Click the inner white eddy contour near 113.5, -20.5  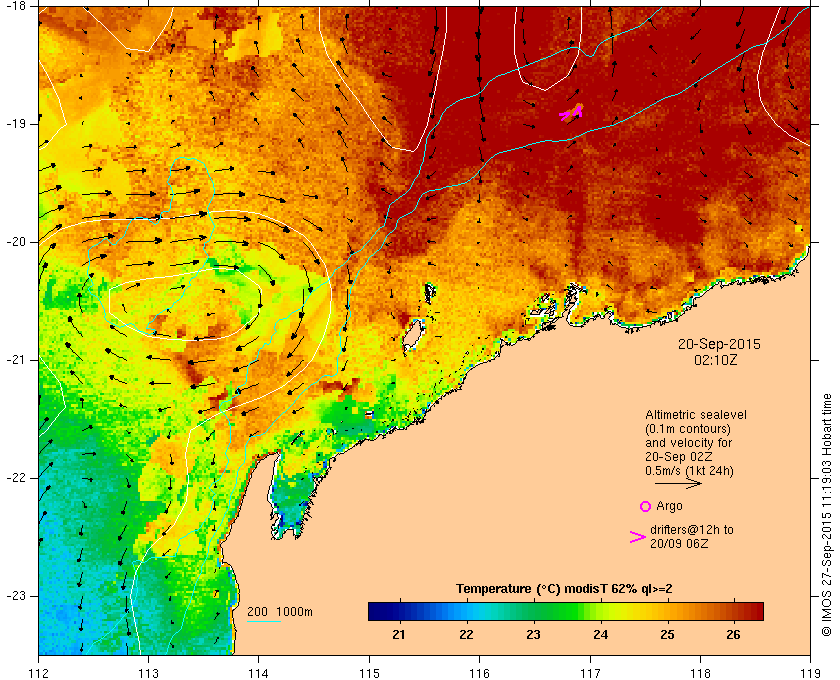(x=185, y=305)
